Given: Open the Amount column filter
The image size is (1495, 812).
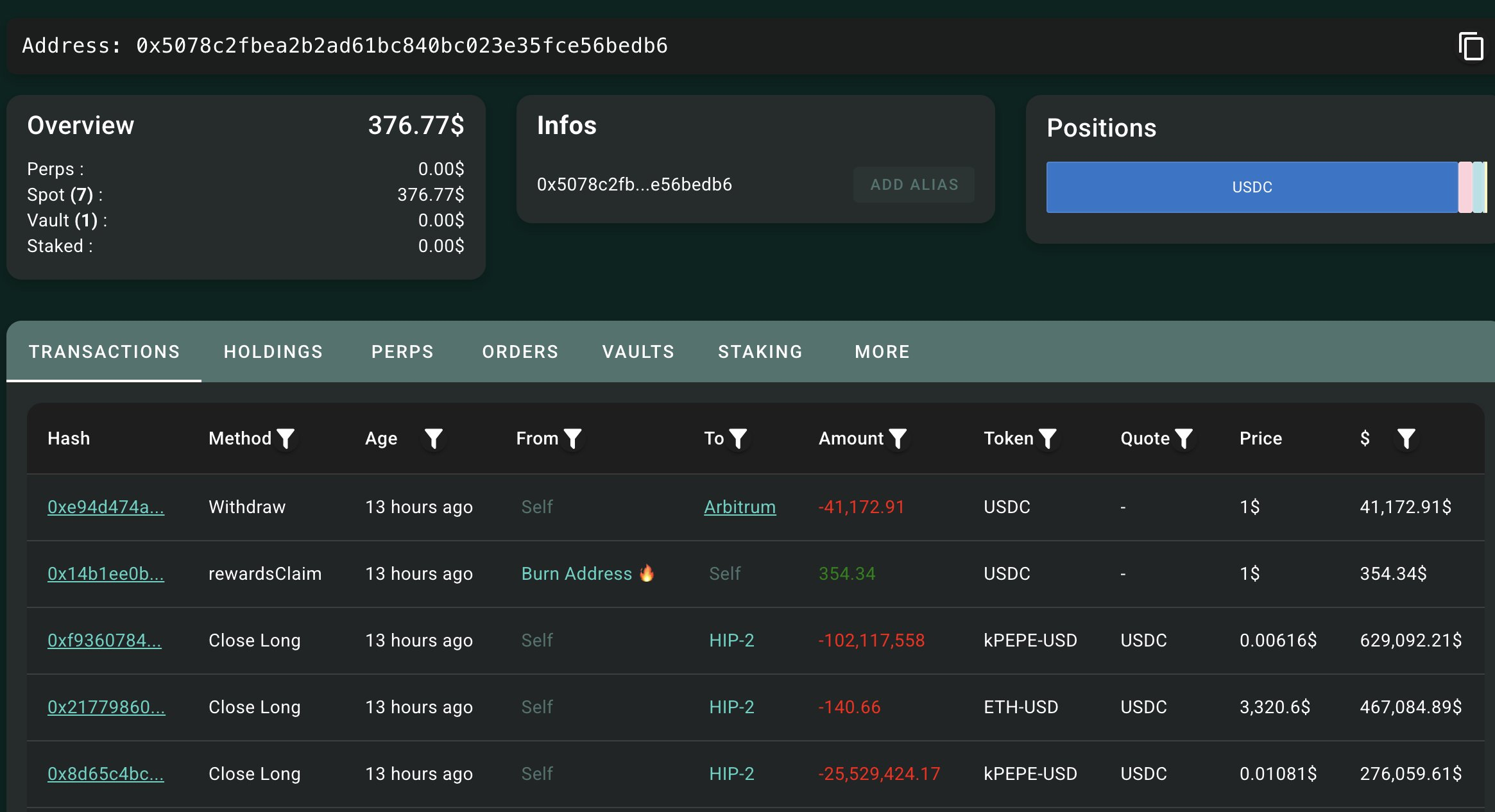Looking at the screenshot, I should click(x=898, y=439).
